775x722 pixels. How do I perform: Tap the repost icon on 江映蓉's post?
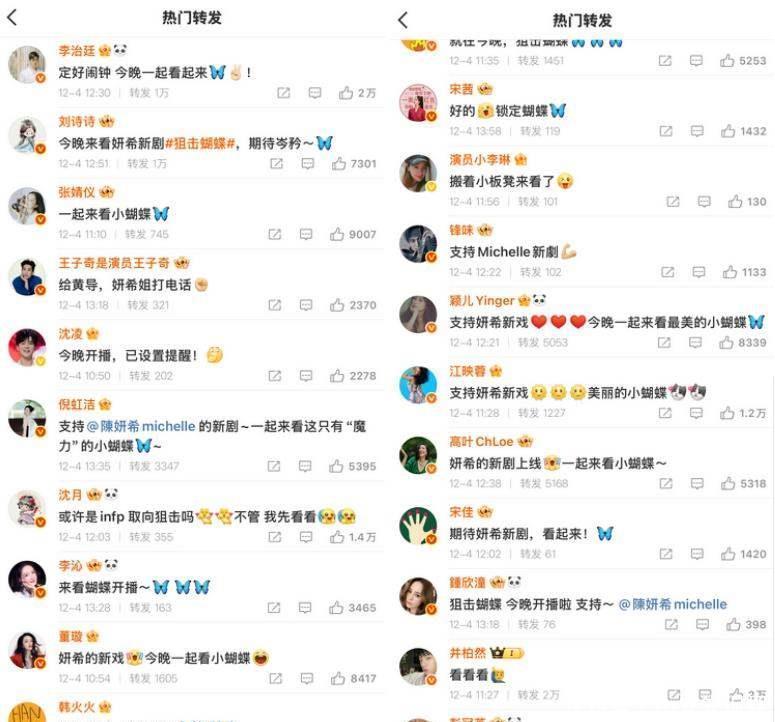click(x=665, y=413)
